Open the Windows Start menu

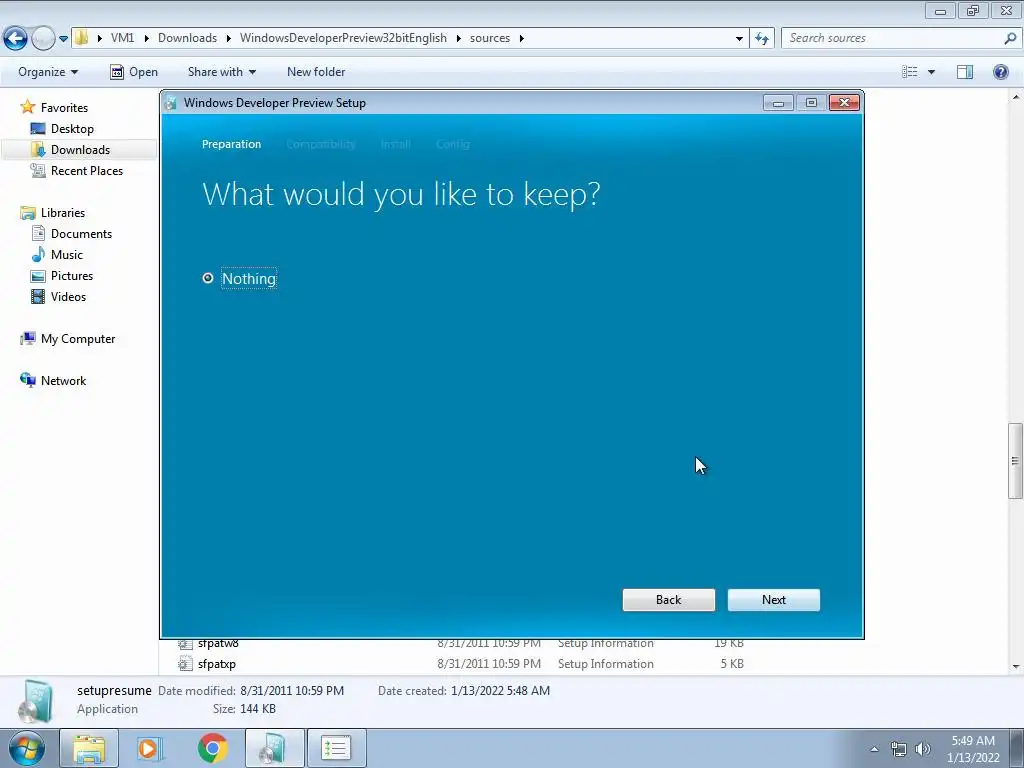[x=27, y=748]
